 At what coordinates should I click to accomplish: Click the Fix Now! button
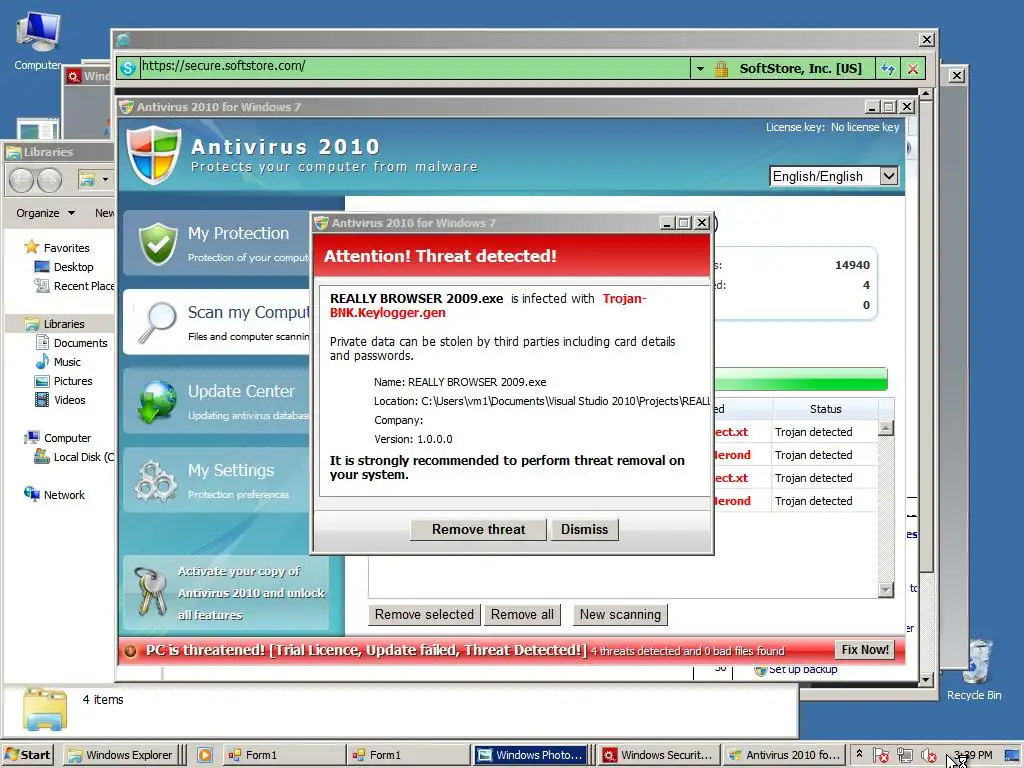(865, 650)
